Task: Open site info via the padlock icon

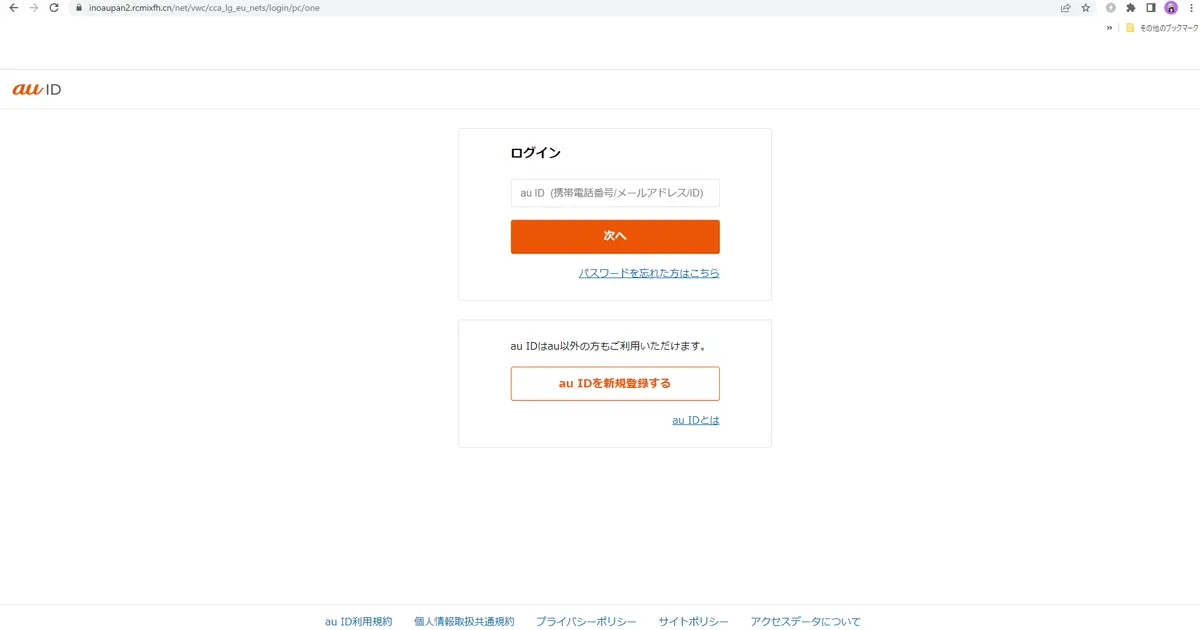Action: 78,8
